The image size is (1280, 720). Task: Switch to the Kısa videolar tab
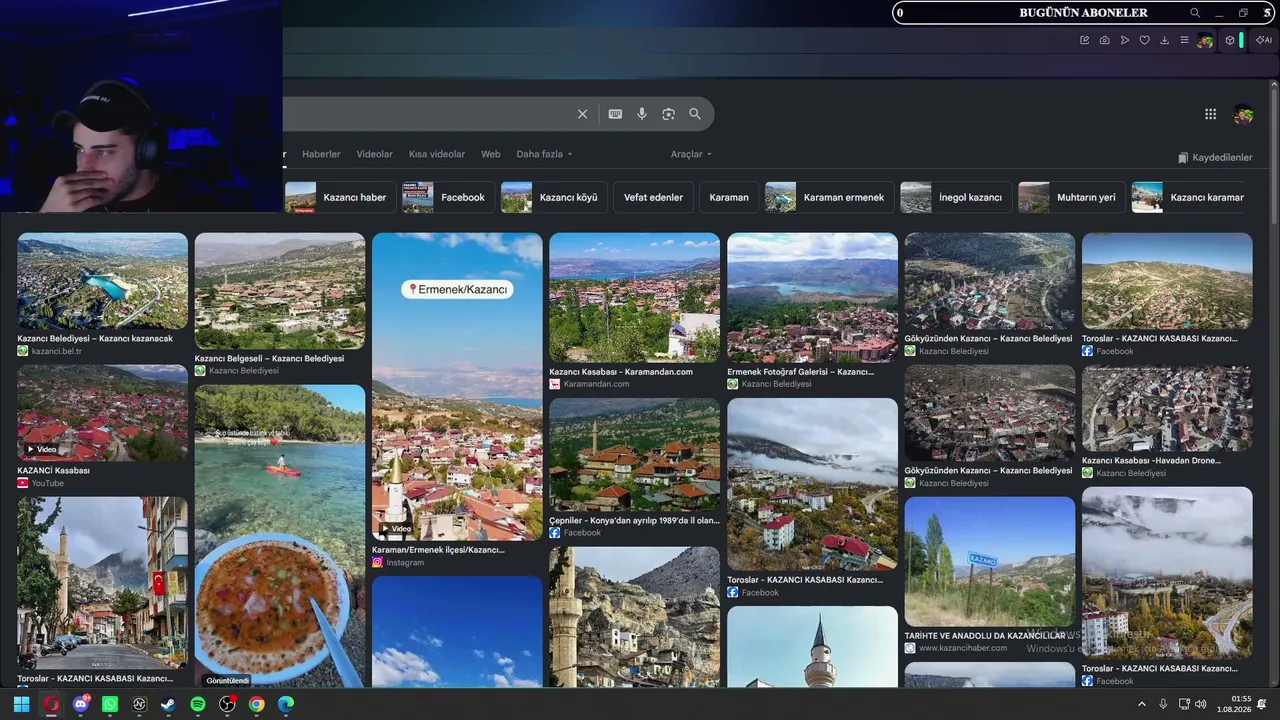pos(437,154)
